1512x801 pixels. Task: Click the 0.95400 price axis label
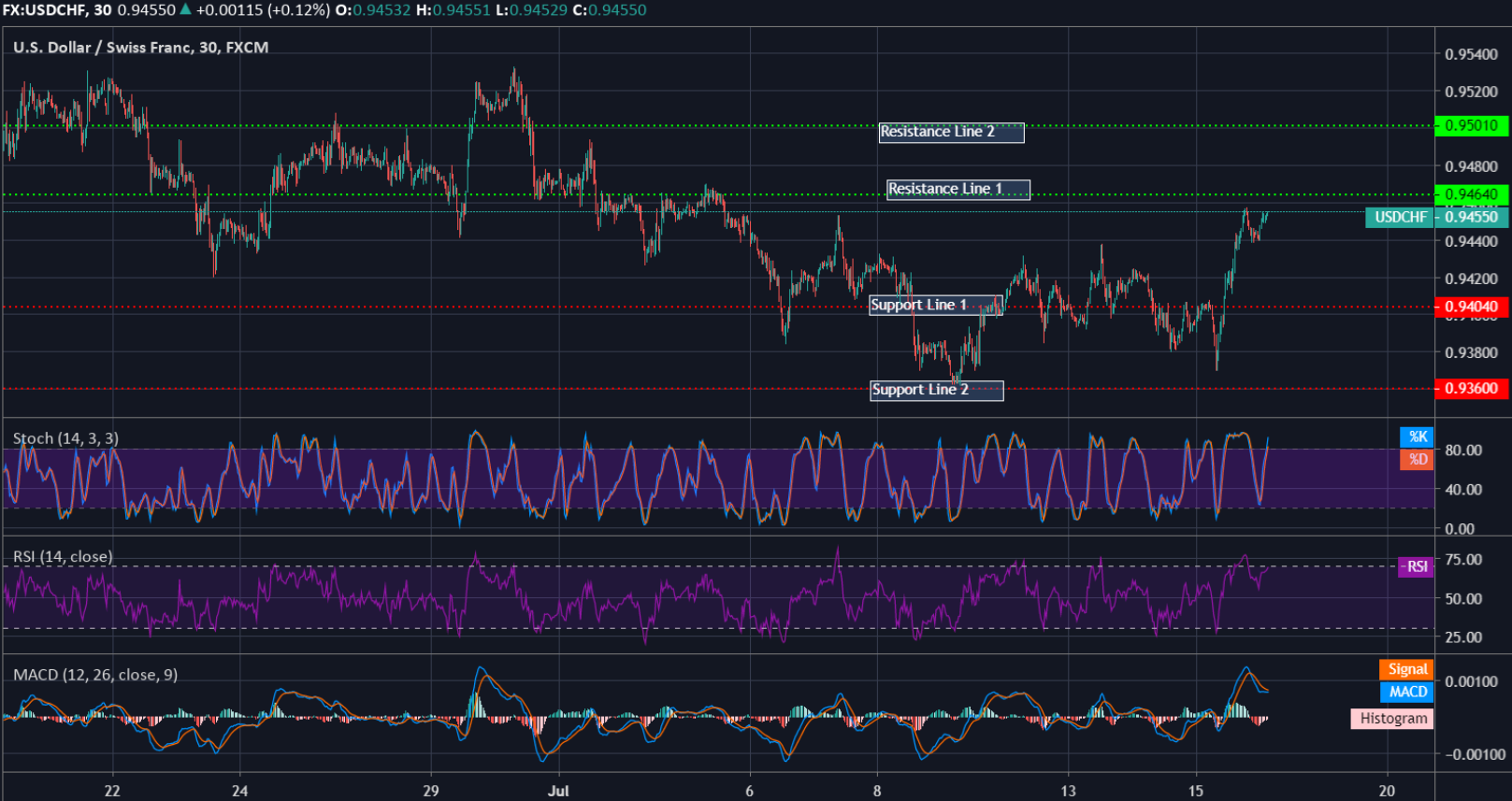click(x=1471, y=54)
